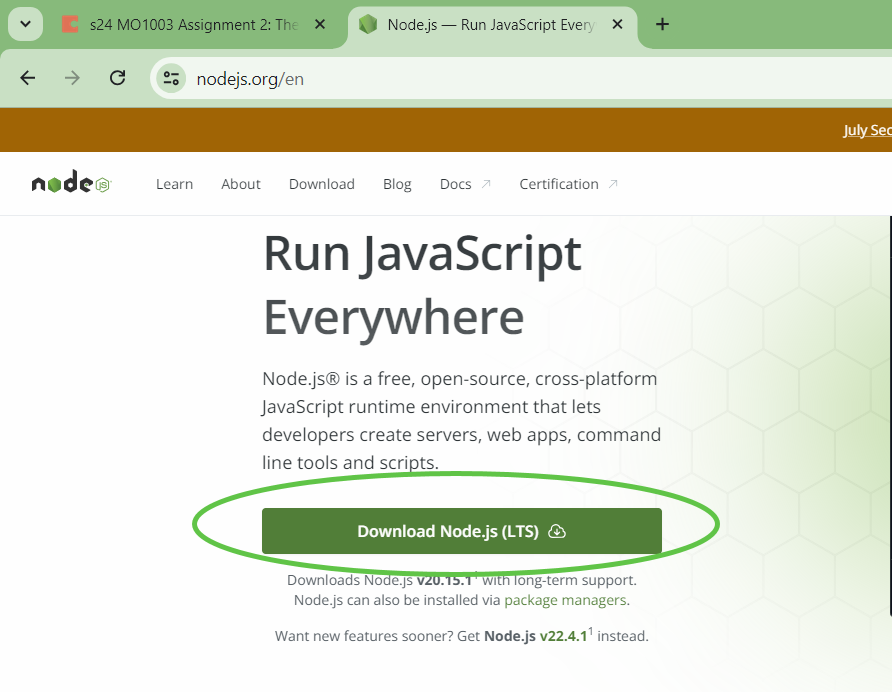The width and height of the screenshot is (892, 692).
Task: Open the Learn navigation item
Action: tap(175, 184)
